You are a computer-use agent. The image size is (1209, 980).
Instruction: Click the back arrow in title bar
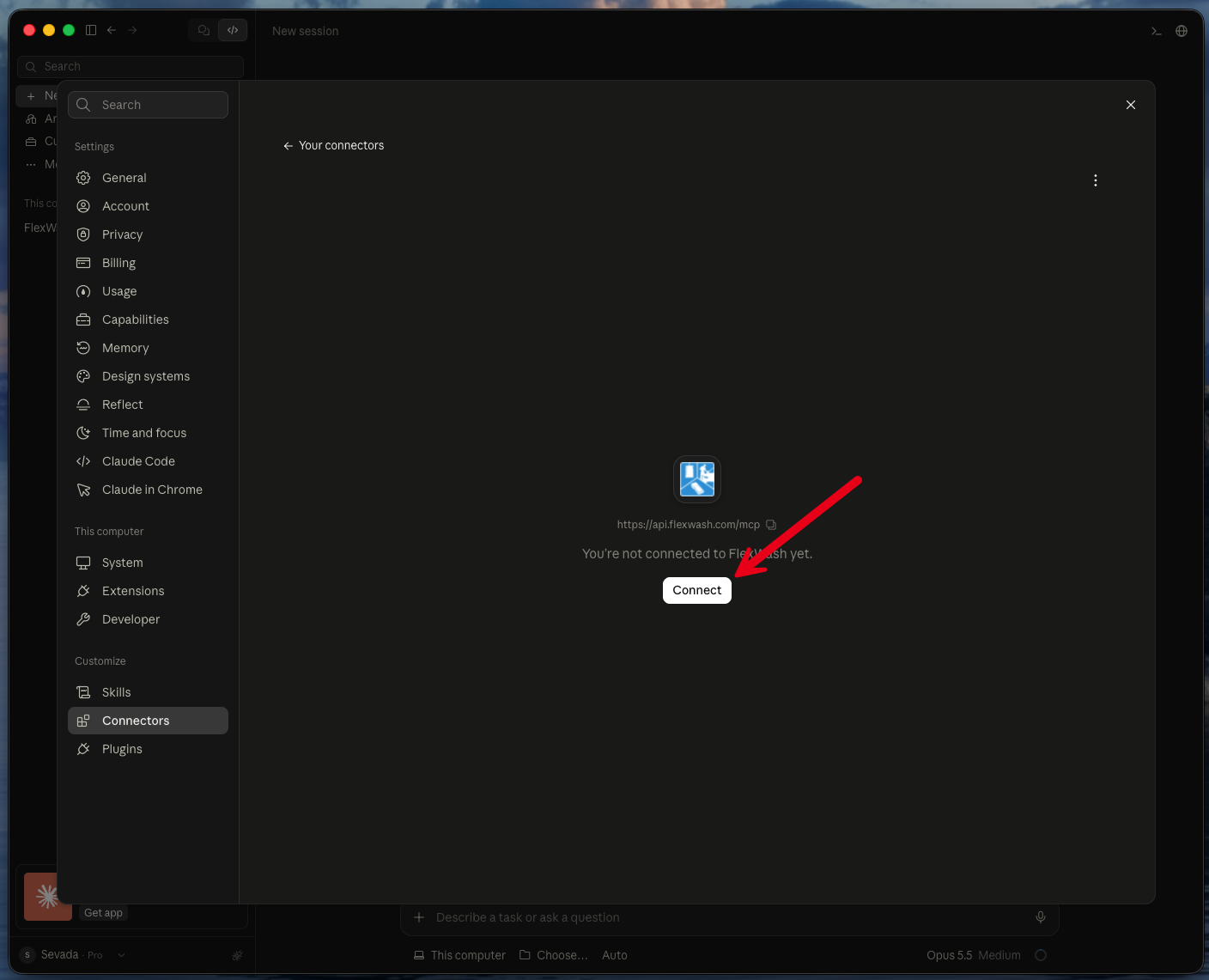tap(112, 30)
